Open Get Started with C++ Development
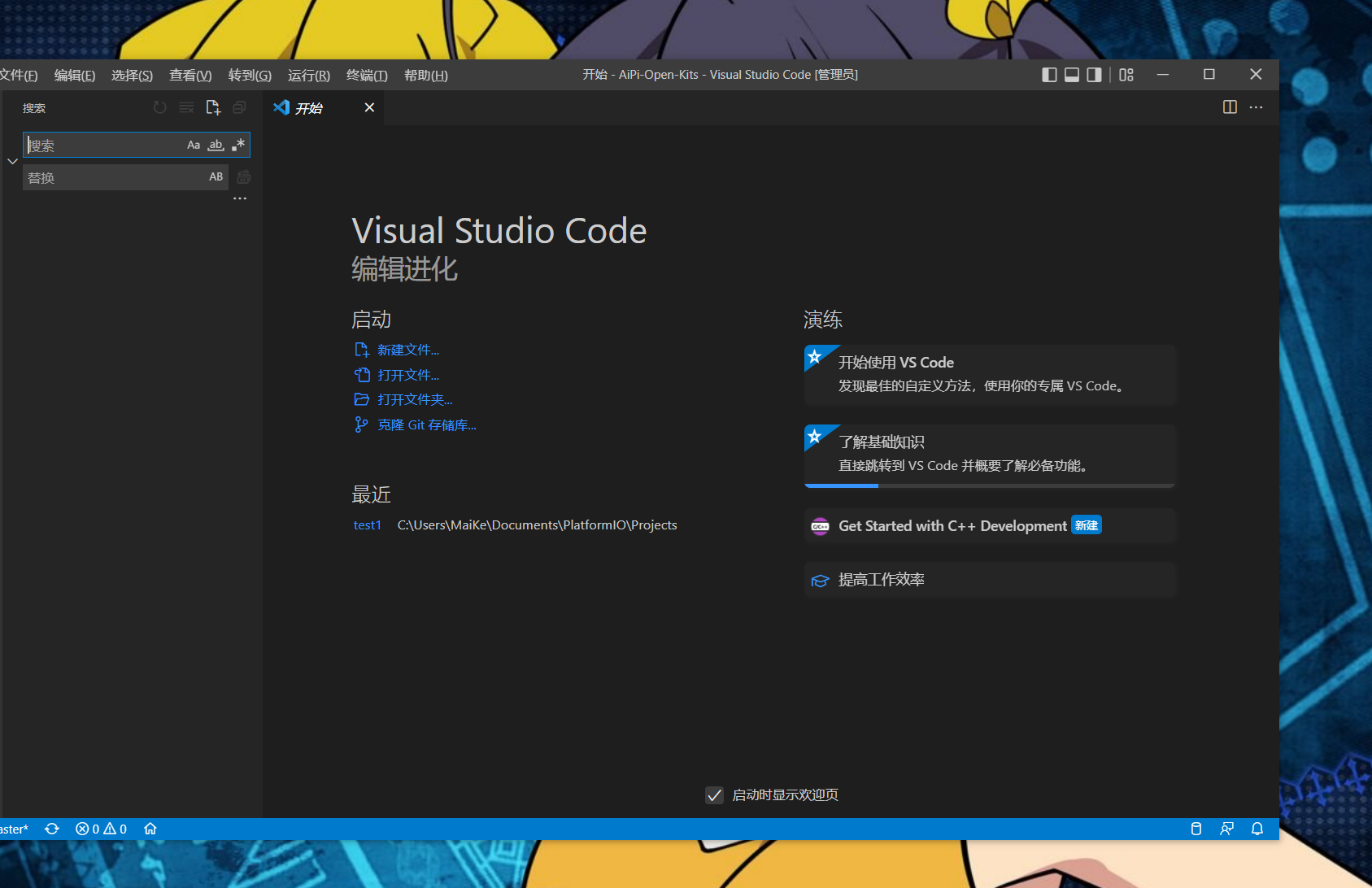Viewport: 1372px width, 888px height. [990, 526]
